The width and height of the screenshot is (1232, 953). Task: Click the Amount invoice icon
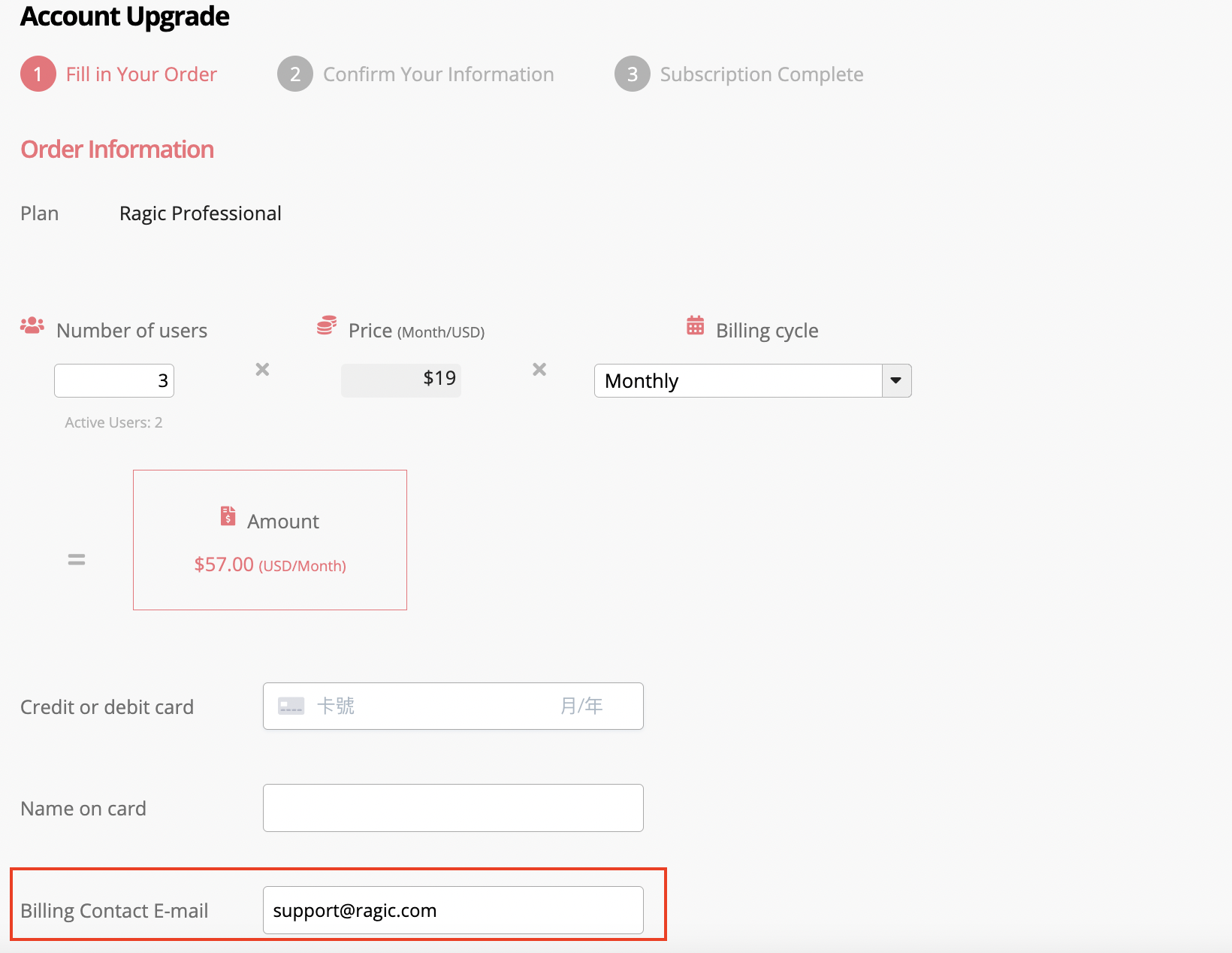click(x=228, y=516)
